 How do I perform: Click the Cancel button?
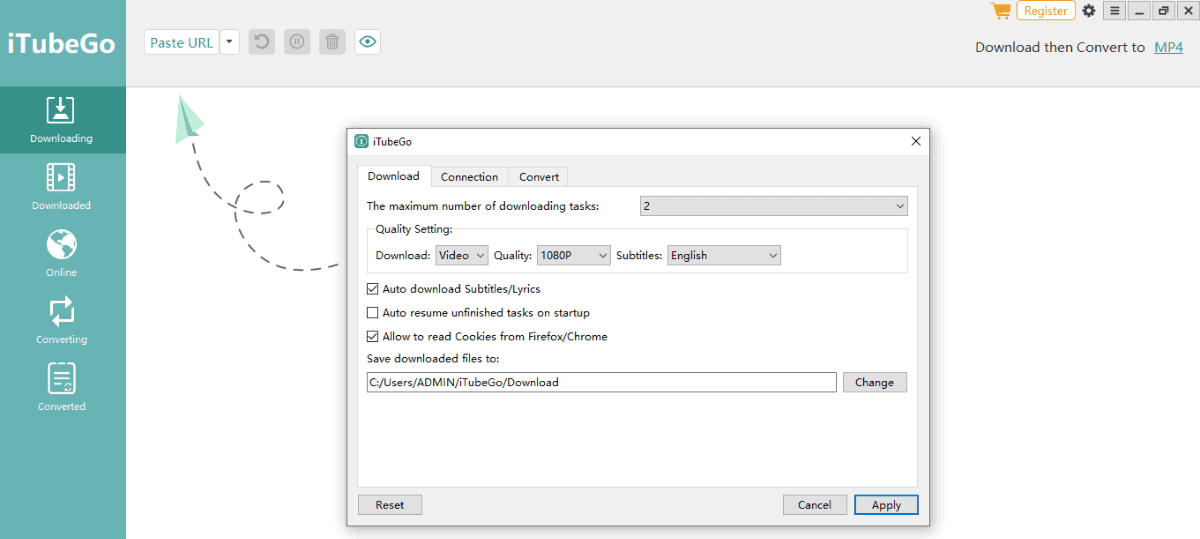815,505
